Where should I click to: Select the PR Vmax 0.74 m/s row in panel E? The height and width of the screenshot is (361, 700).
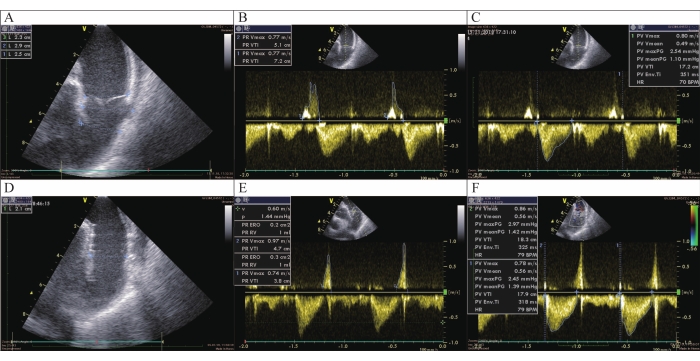coord(263,273)
